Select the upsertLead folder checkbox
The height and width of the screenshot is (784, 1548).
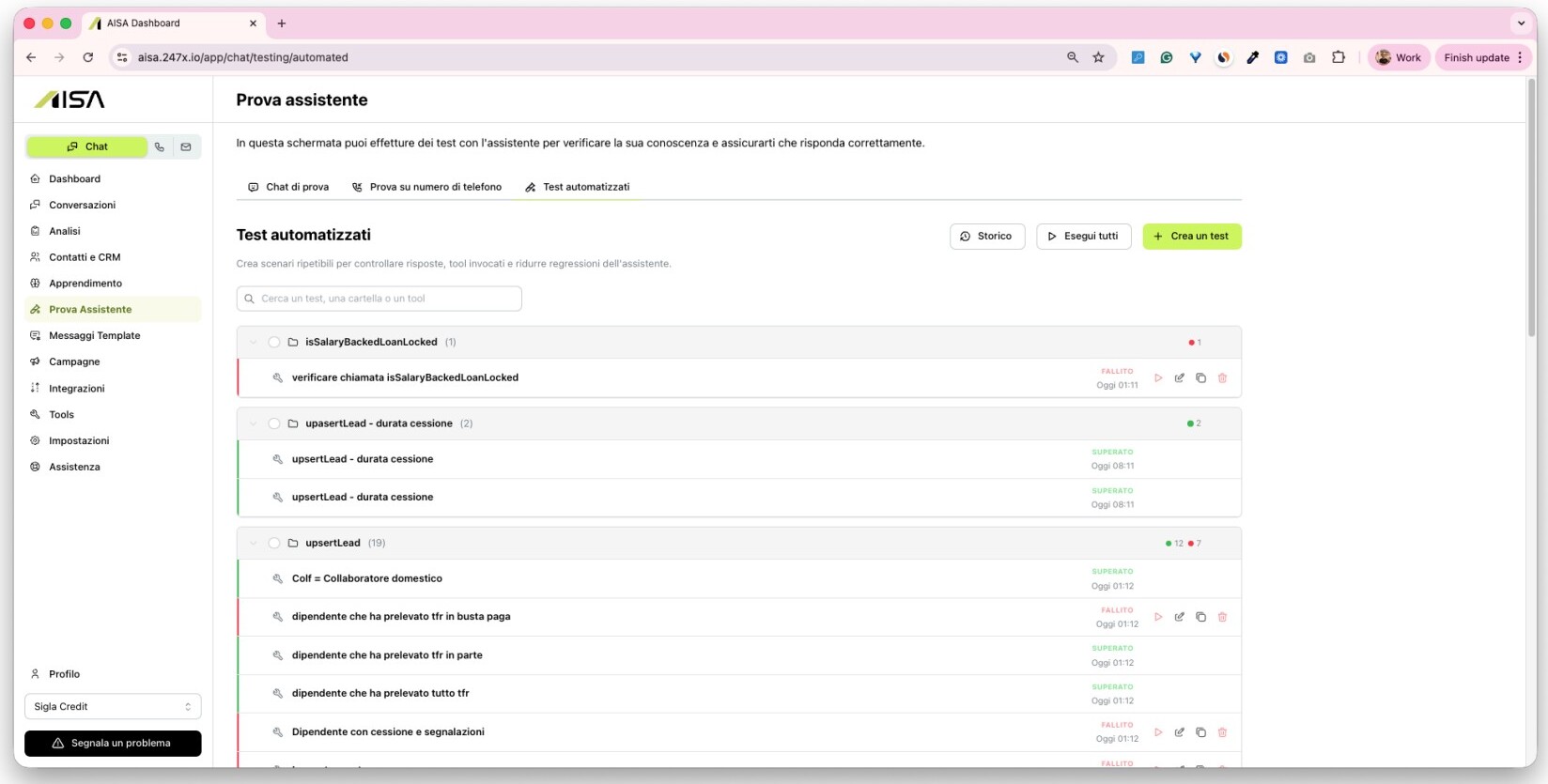coord(274,543)
